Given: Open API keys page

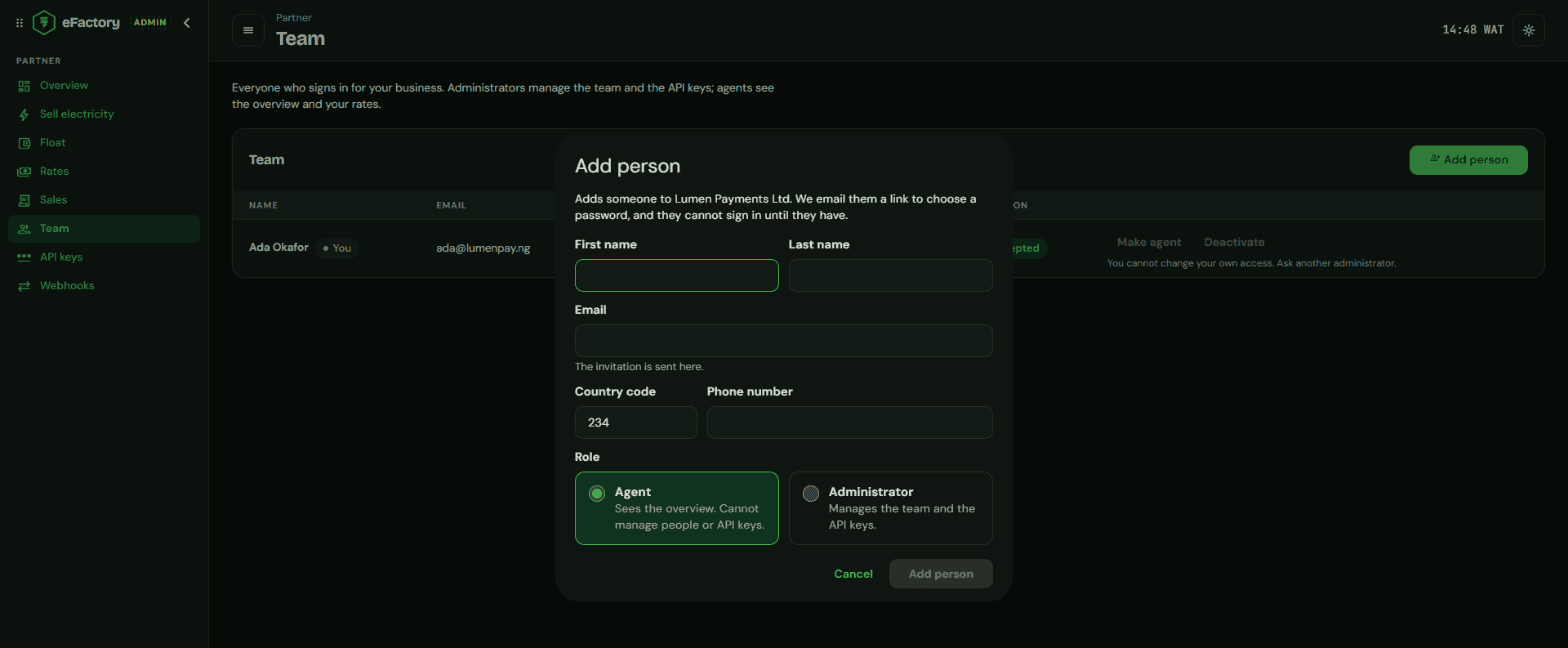Looking at the screenshot, I should coord(104,257).
